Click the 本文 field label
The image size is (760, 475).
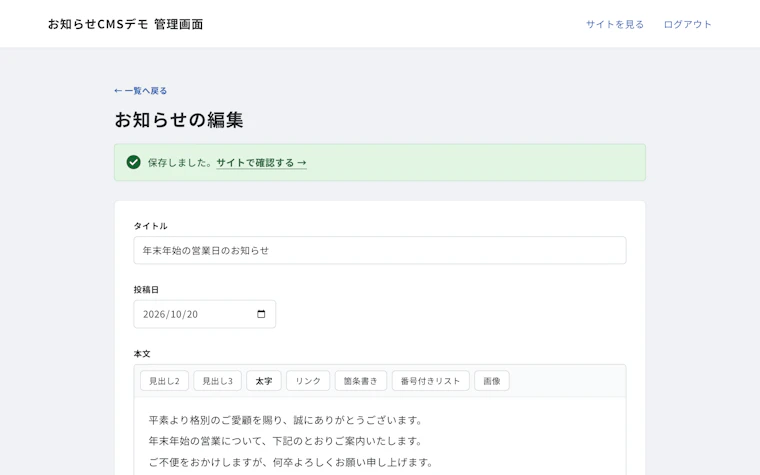coord(142,354)
